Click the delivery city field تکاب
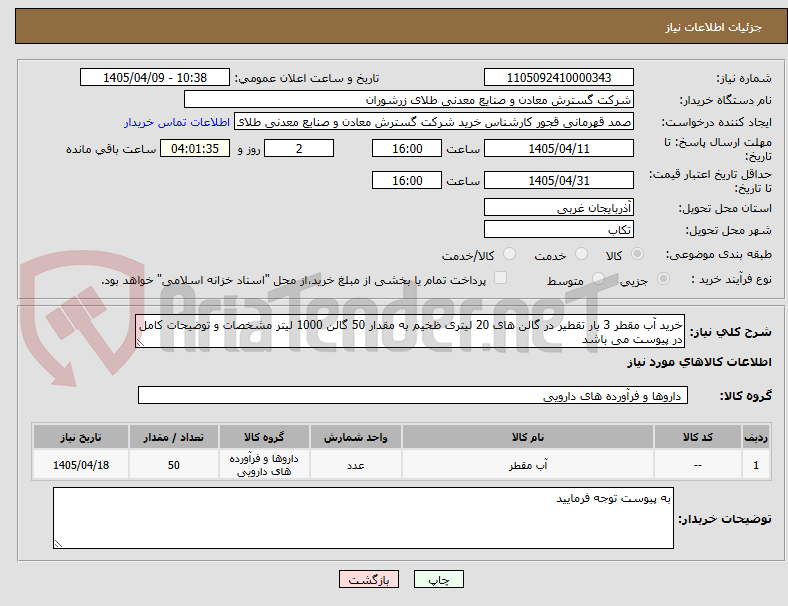 tap(558, 229)
